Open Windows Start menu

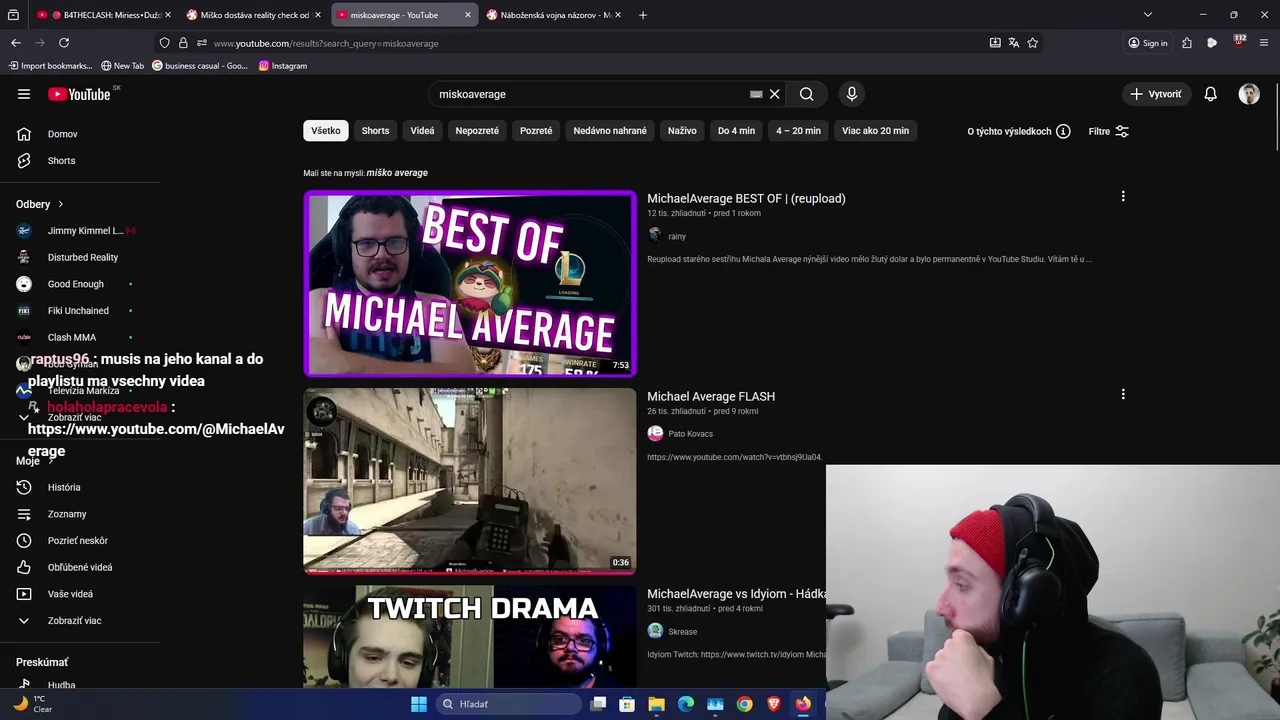click(419, 704)
